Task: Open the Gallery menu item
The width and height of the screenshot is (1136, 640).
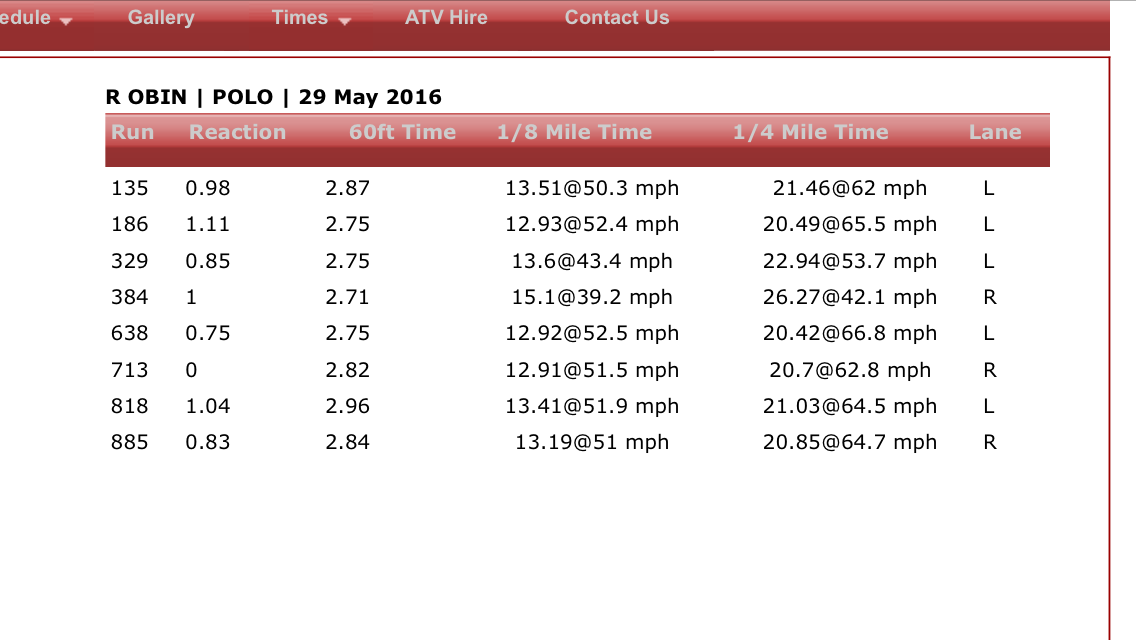Action: click(x=161, y=17)
